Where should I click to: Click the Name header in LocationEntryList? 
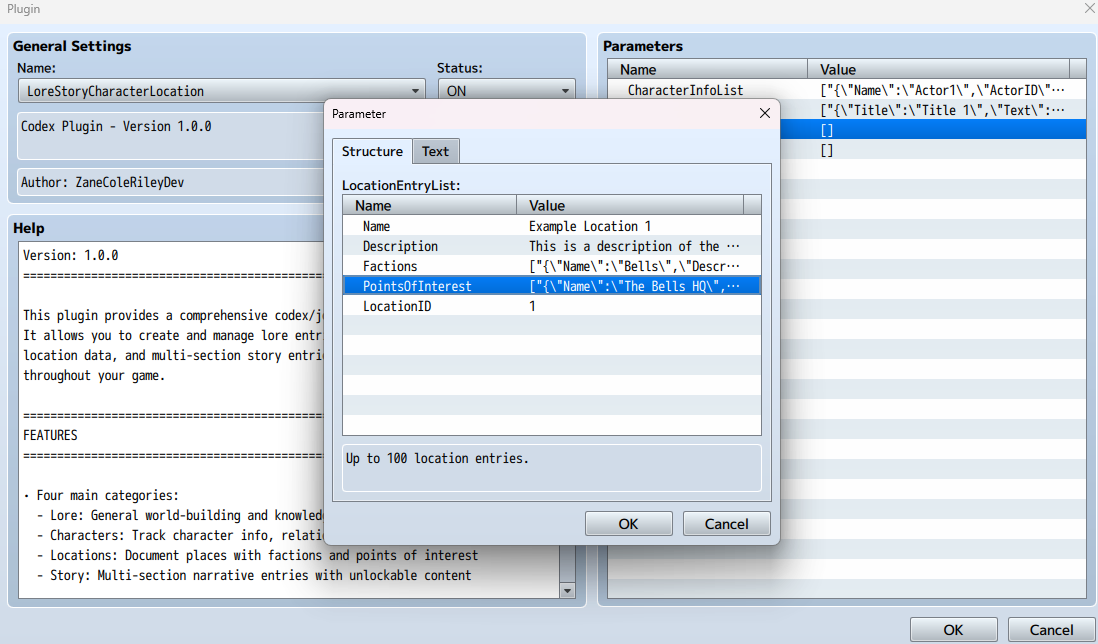tap(429, 205)
